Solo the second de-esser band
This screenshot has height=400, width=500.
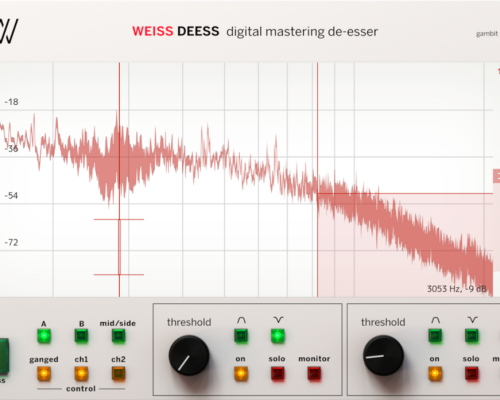472,373
